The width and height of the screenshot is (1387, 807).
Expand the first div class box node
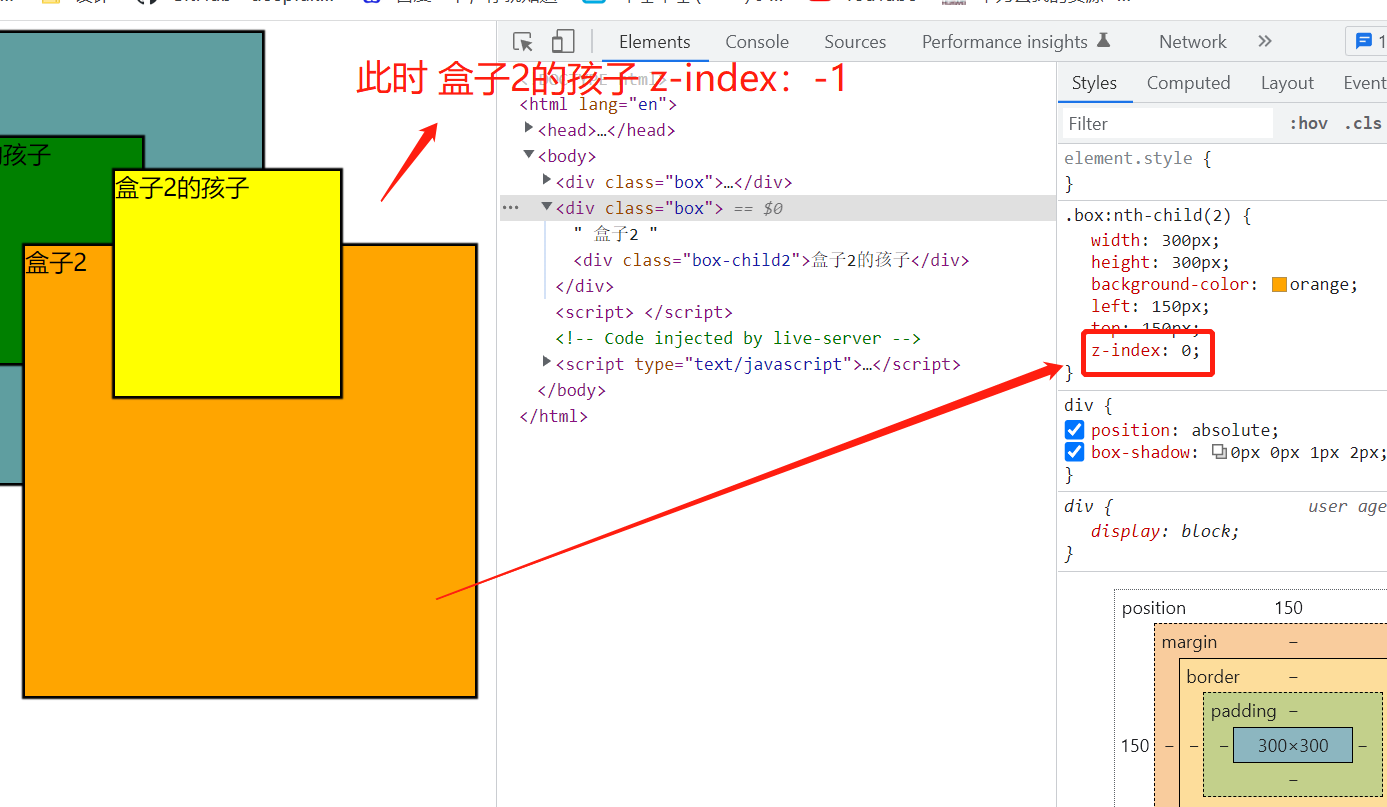[x=547, y=180]
